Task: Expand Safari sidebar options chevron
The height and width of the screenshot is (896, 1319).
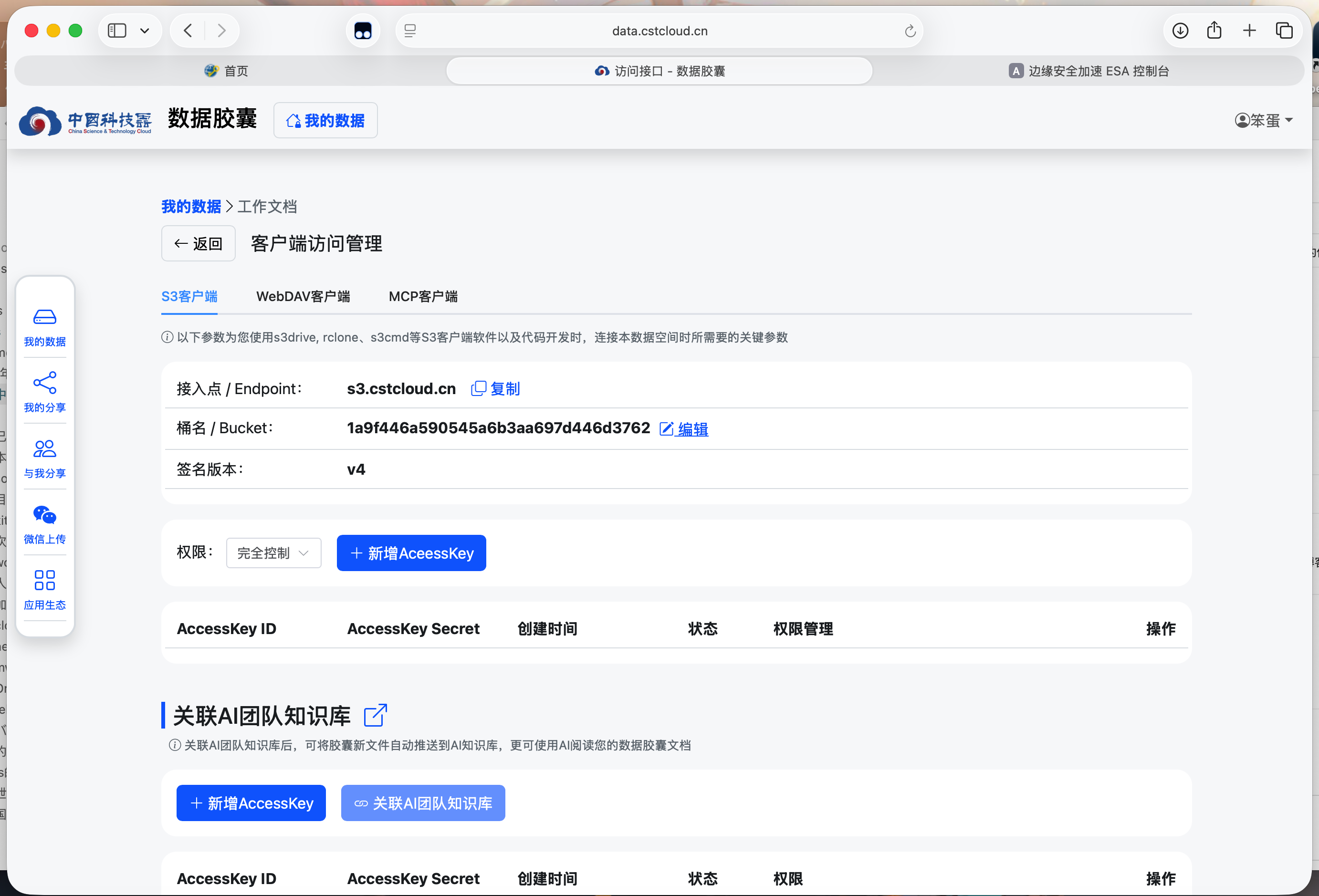Action: 145,31
